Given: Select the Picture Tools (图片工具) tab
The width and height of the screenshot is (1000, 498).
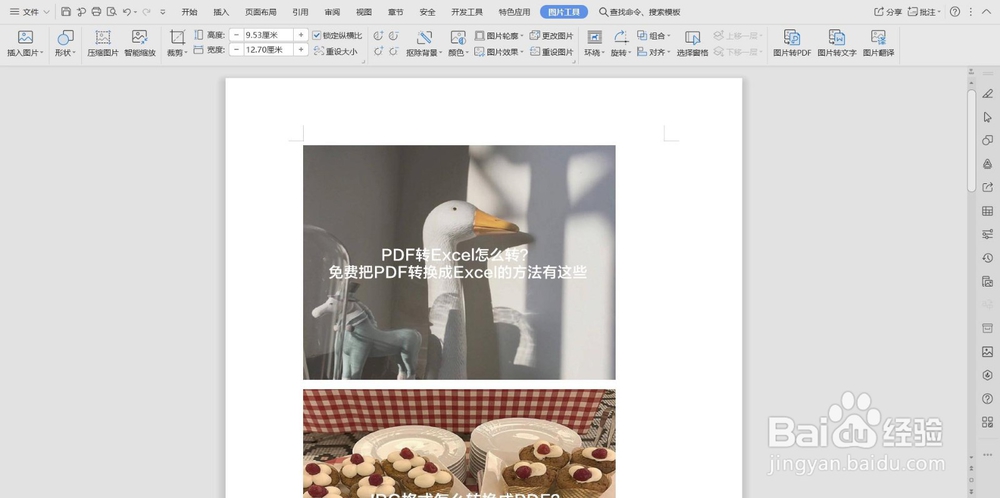Looking at the screenshot, I should click(564, 11).
